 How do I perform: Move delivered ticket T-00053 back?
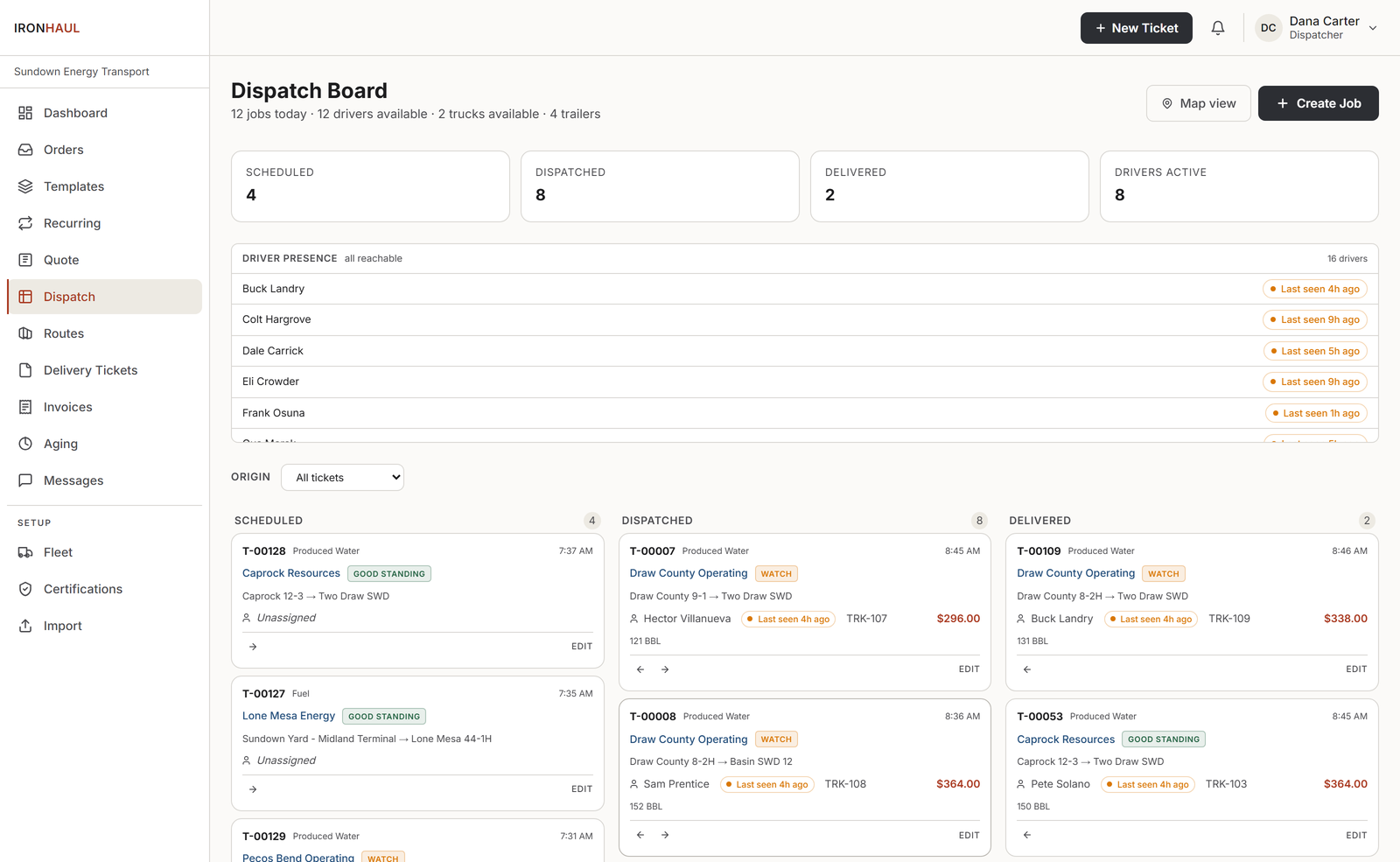pyautogui.click(x=1027, y=835)
